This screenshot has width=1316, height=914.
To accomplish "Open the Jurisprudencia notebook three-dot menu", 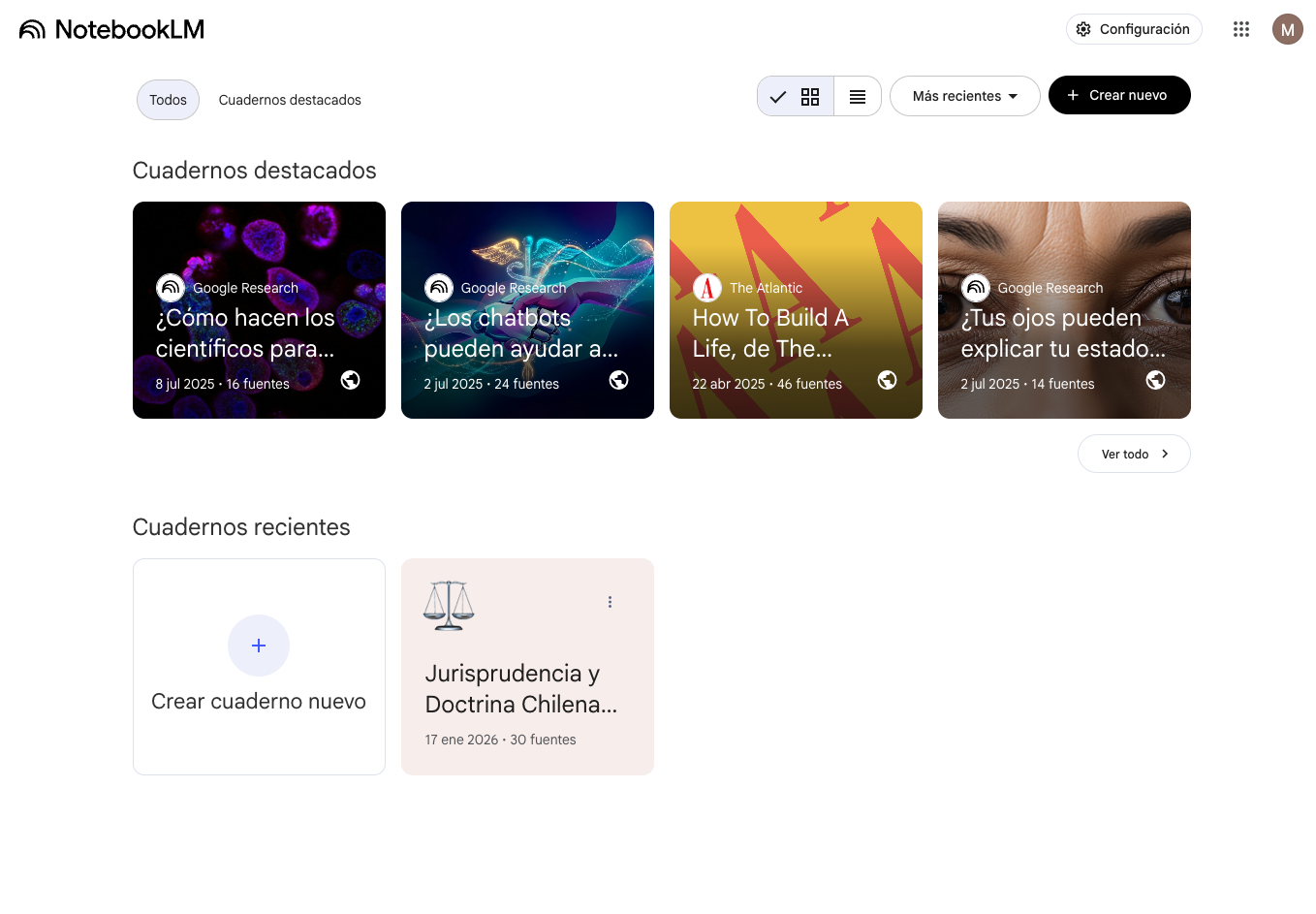I will [610, 602].
